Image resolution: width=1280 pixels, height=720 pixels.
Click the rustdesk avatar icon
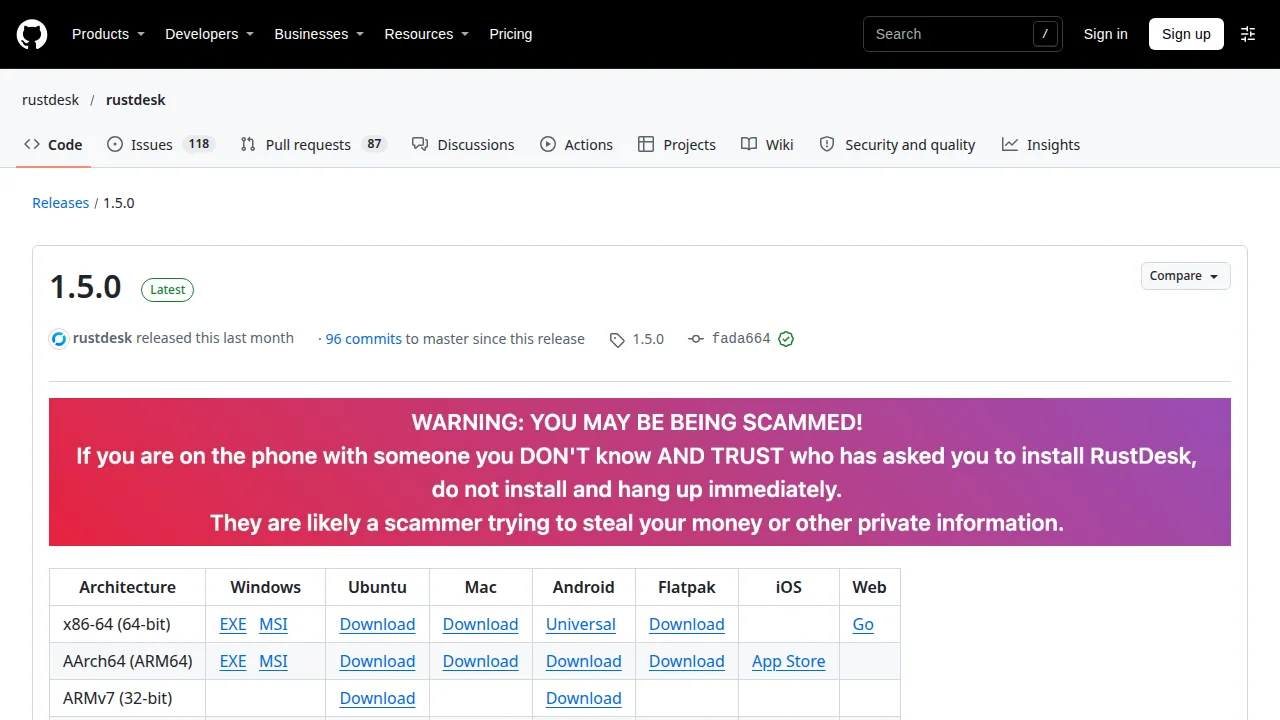point(59,339)
